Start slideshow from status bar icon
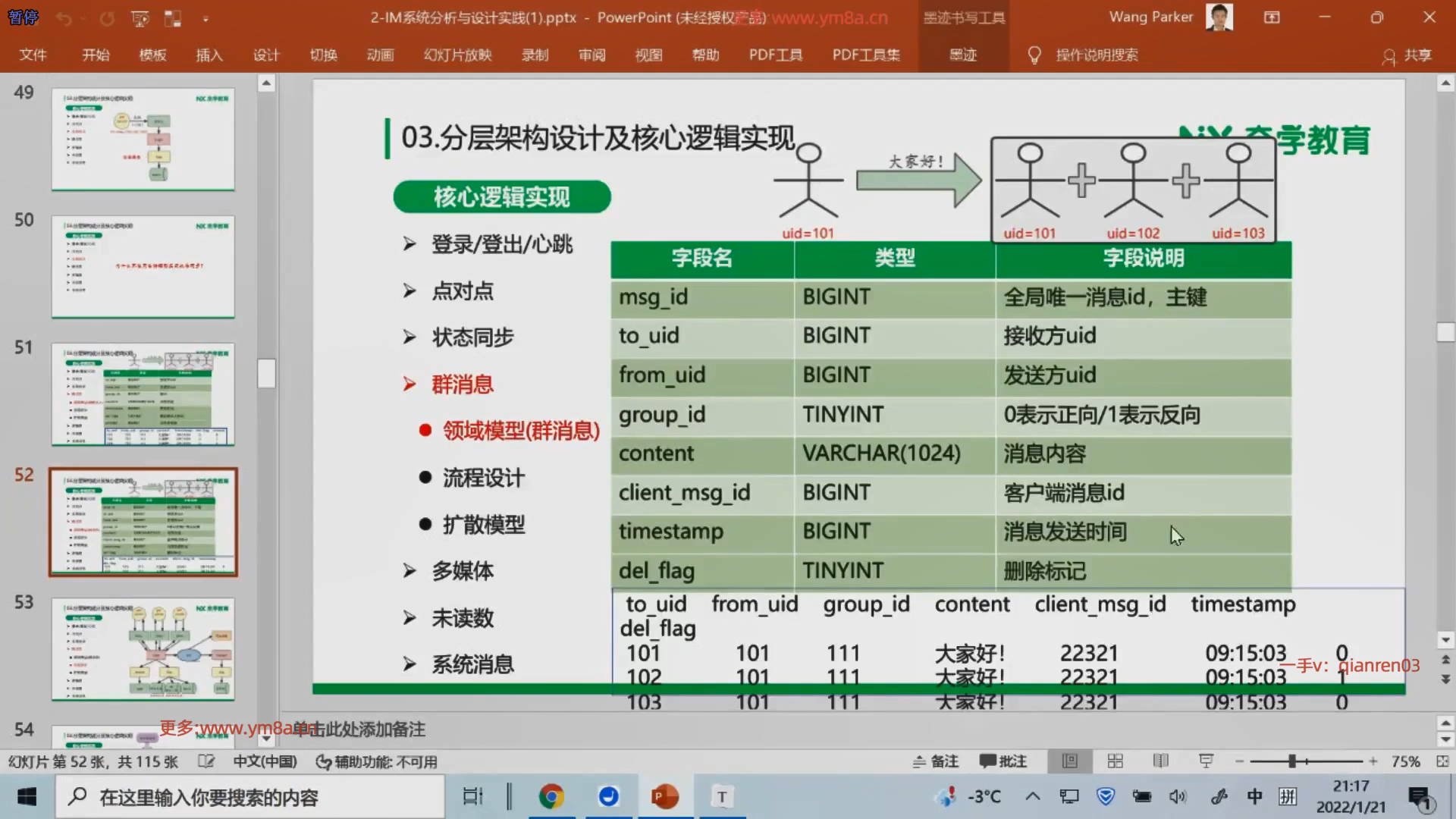This screenshot has width=1456, height=819. click(x=1206, y=761)
